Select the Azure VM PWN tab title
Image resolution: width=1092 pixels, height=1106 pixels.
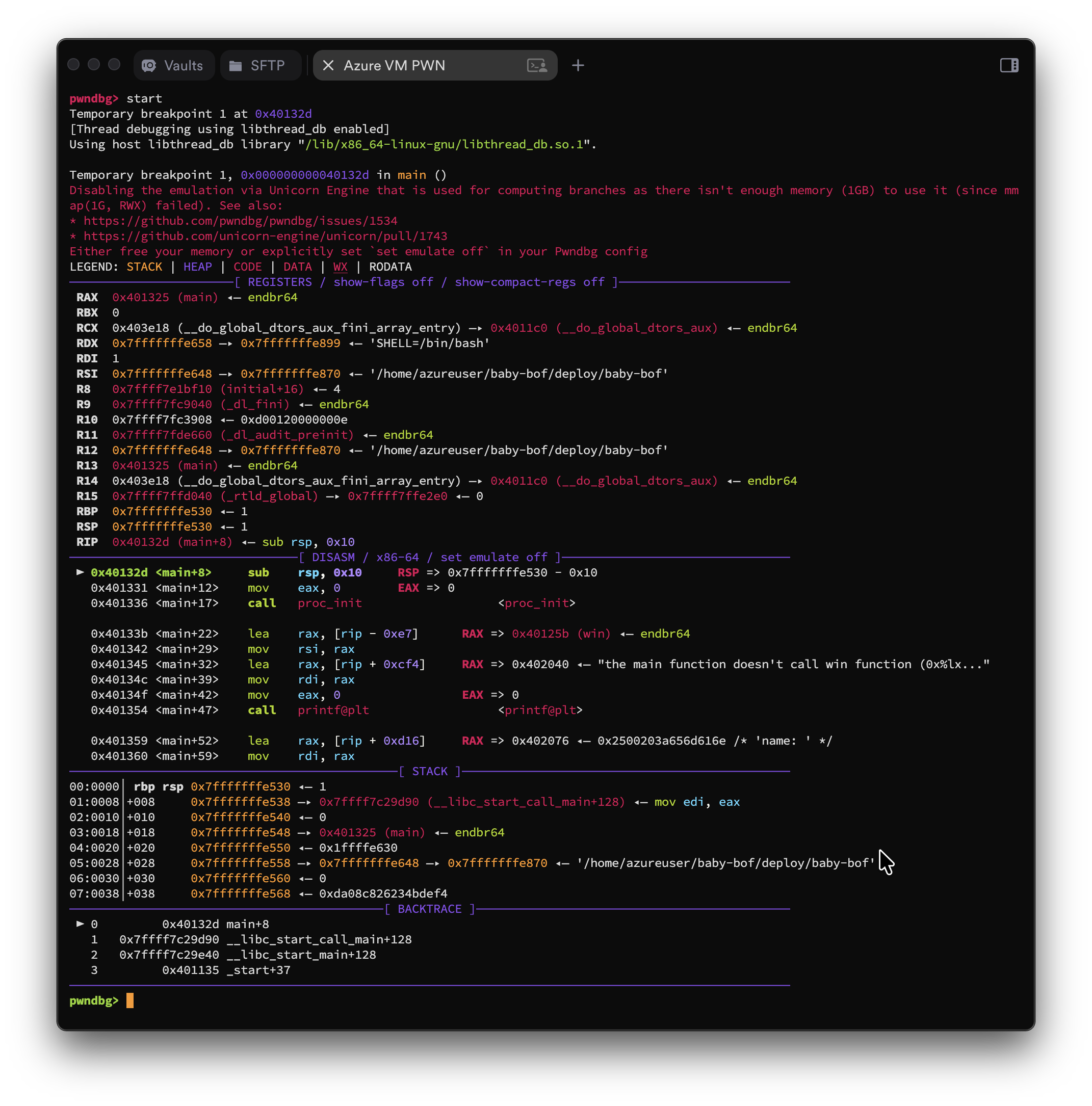click(x=394, y=65)
